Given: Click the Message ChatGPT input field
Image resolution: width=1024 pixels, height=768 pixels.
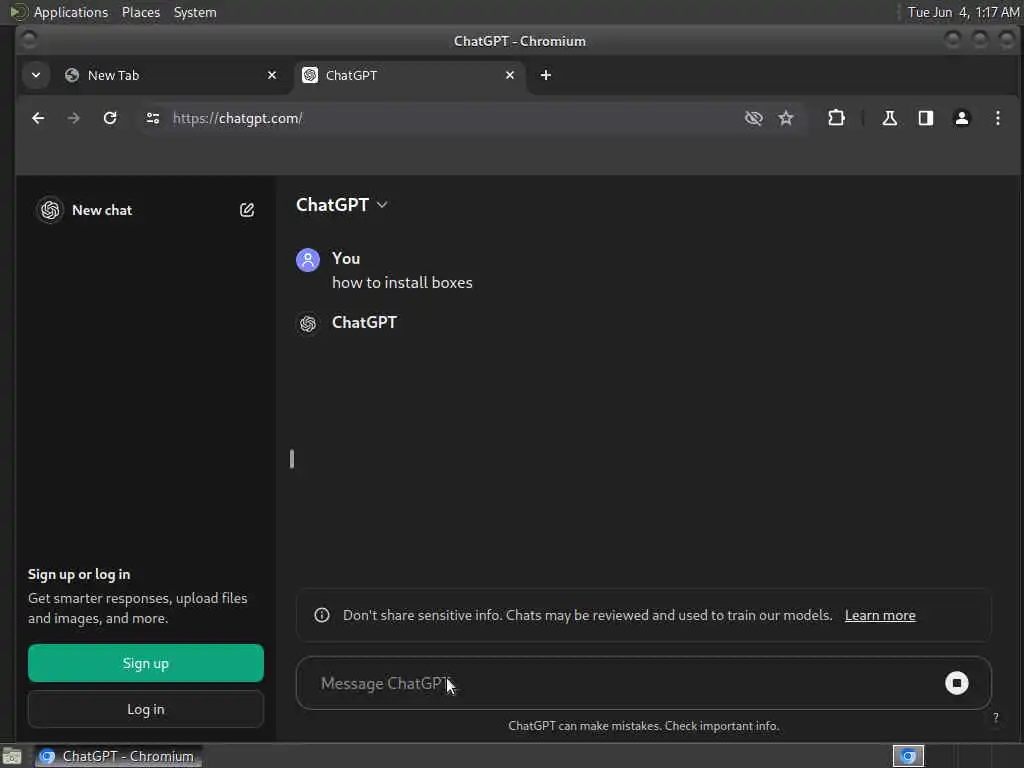Looking at the screenshot, I should click(643, 683).
